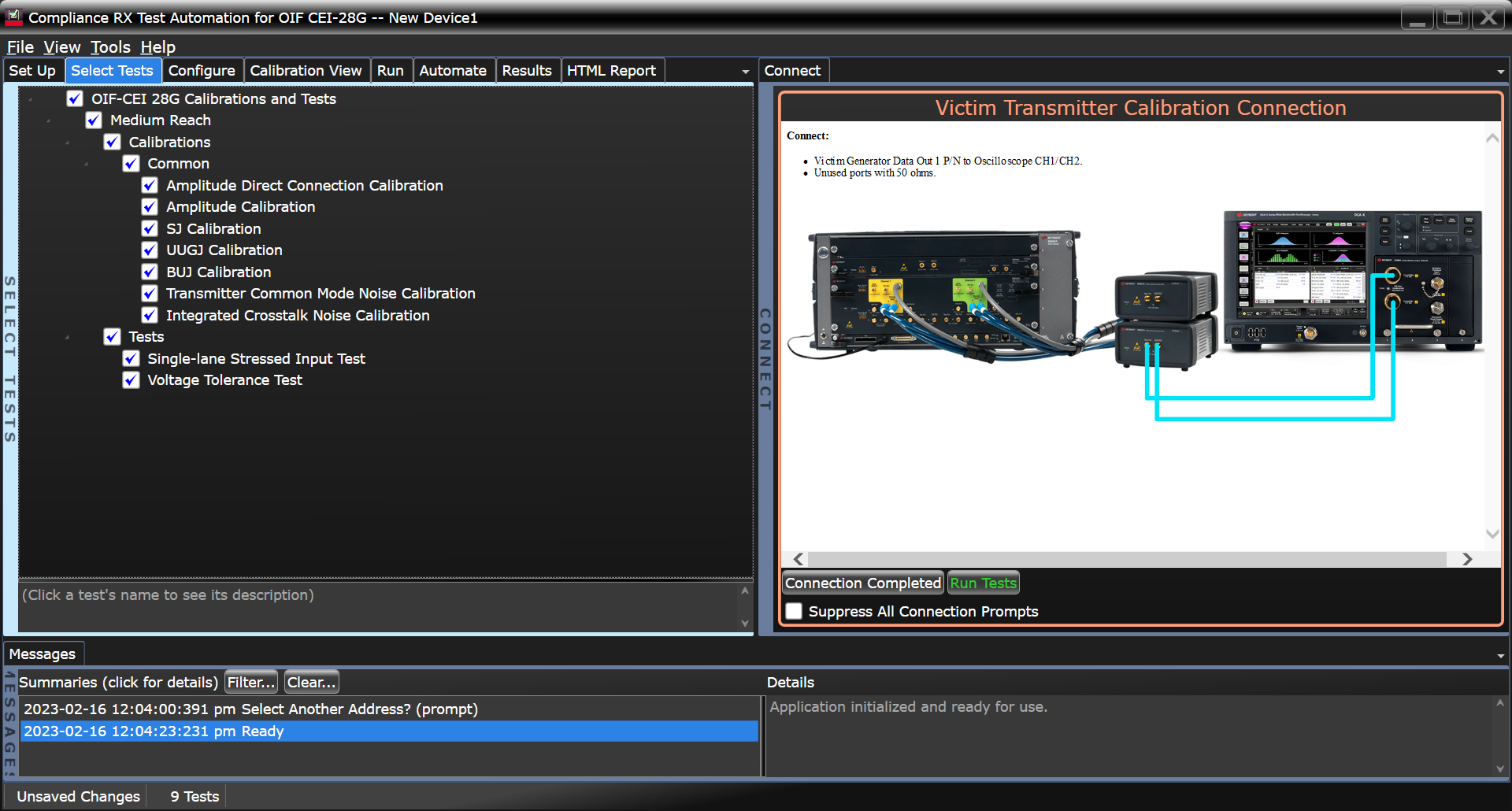
Task: Open the dropdown at right of Connect tab
Action: [x=1500, y=70]
